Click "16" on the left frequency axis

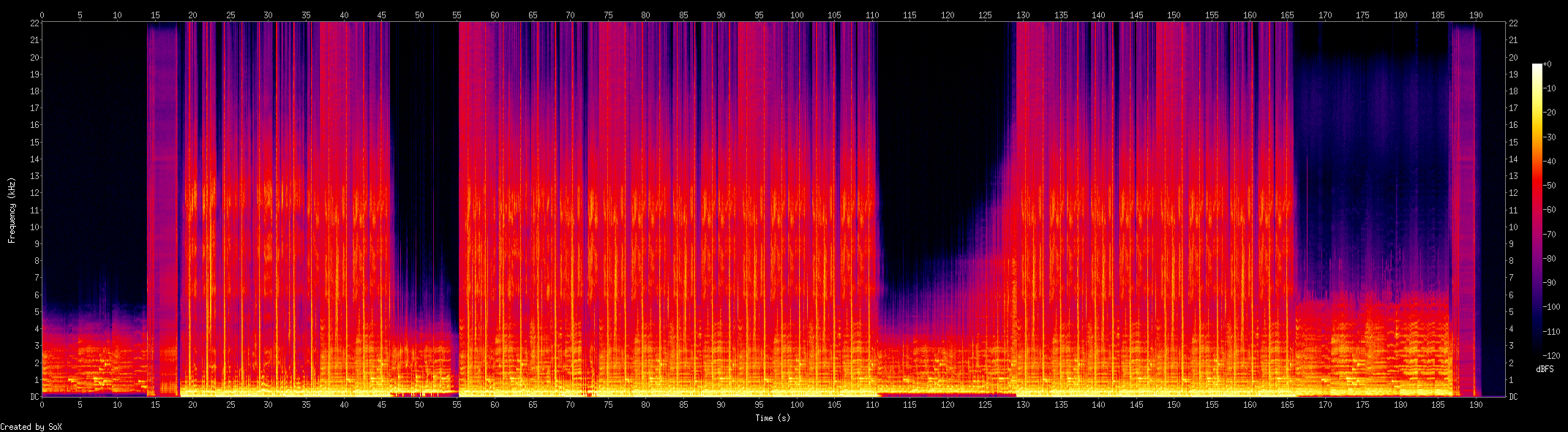pyautogui.click(x=34, y=125)
